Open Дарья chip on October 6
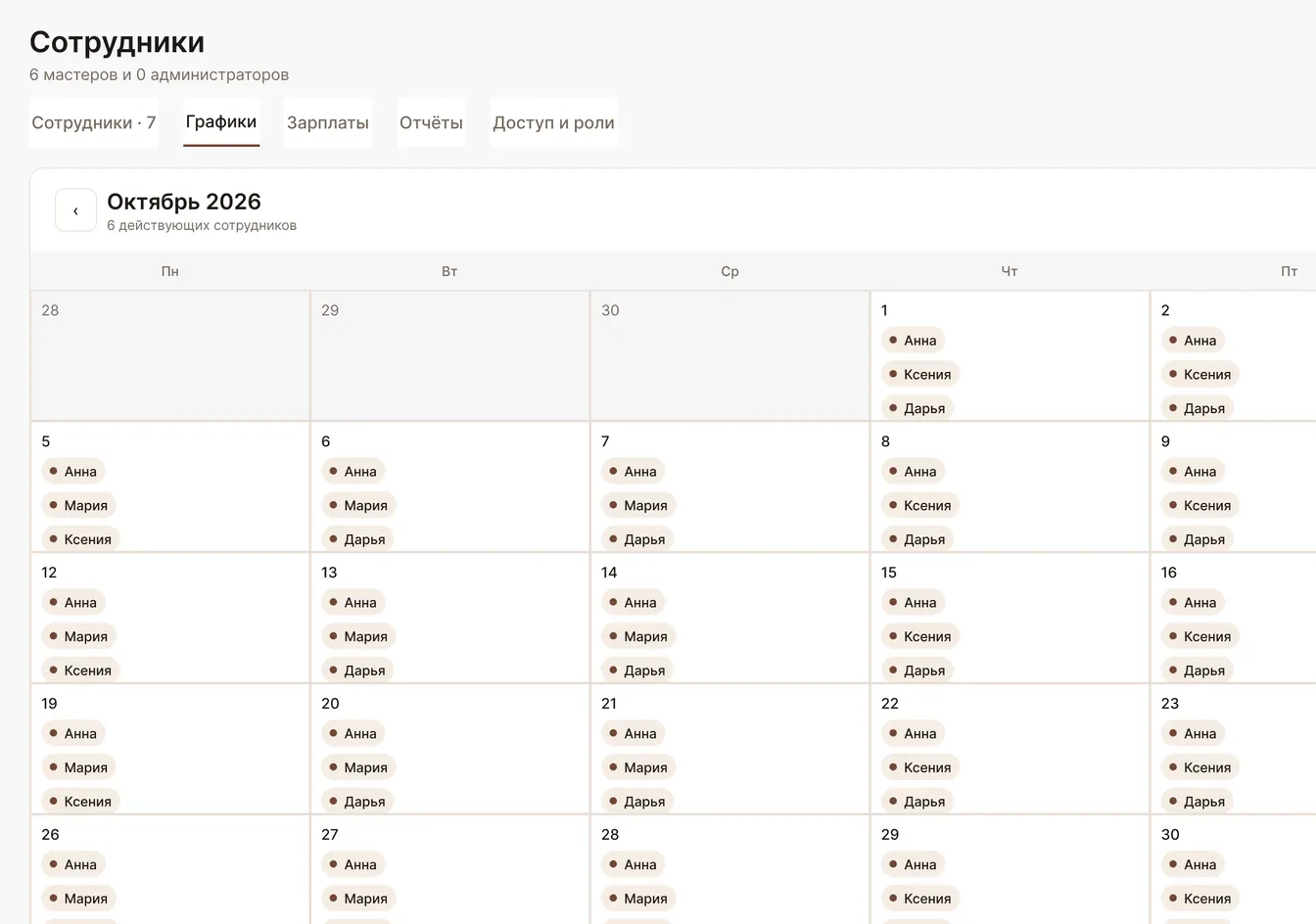The height and width of the screenshot is (924, 1316). (x=357, y=539)
